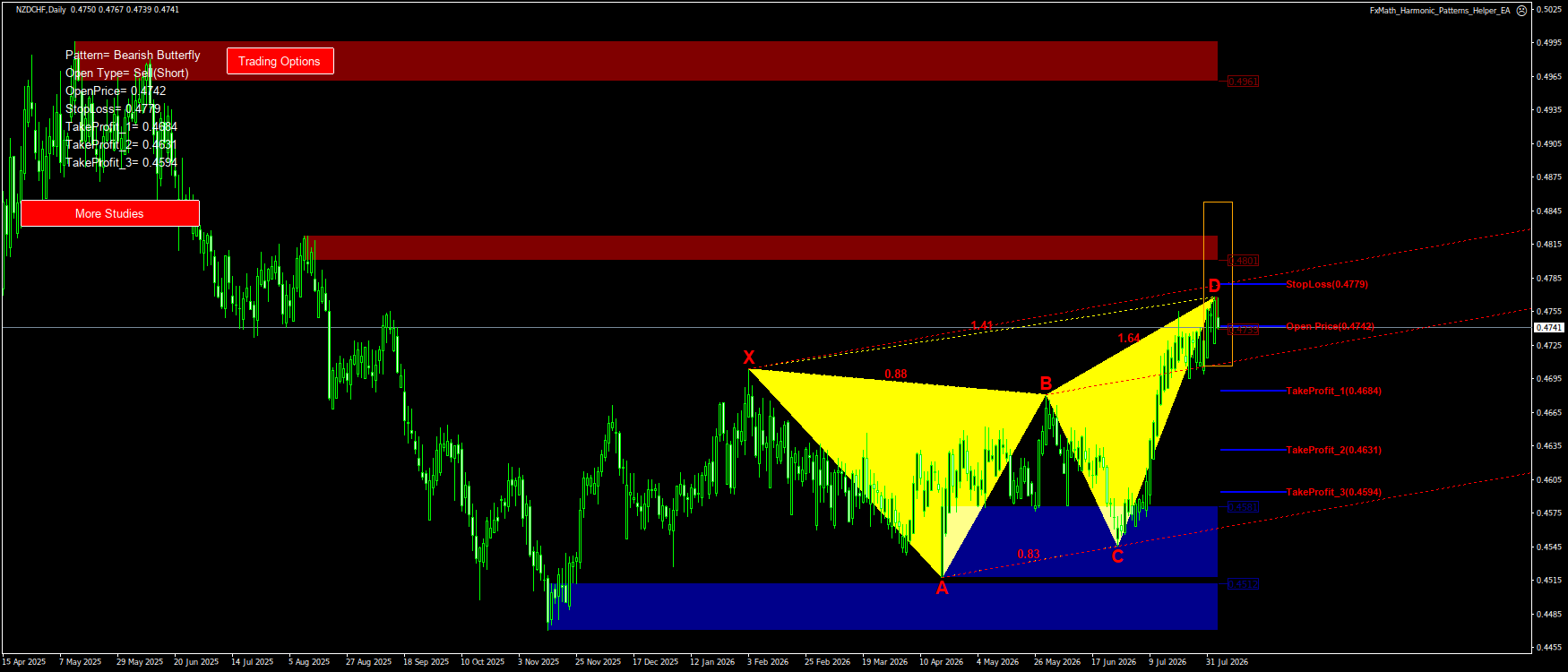Click the StopLoss(0.4779) level label

click(x=1326, y=284)
